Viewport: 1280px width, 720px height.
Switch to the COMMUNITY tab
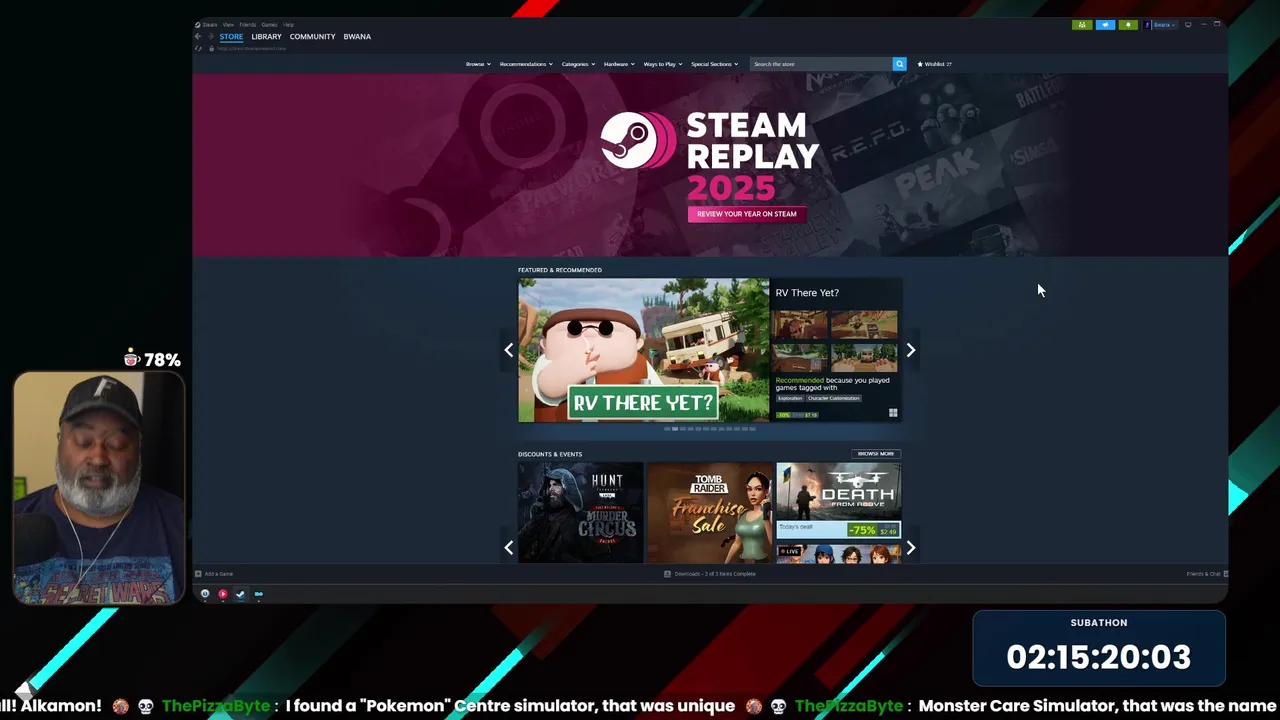(312, 37)
